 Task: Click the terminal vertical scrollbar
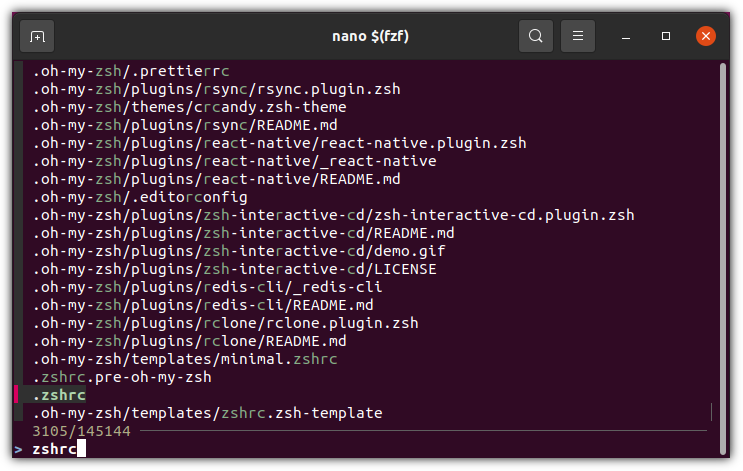click(x=722, y=258)
